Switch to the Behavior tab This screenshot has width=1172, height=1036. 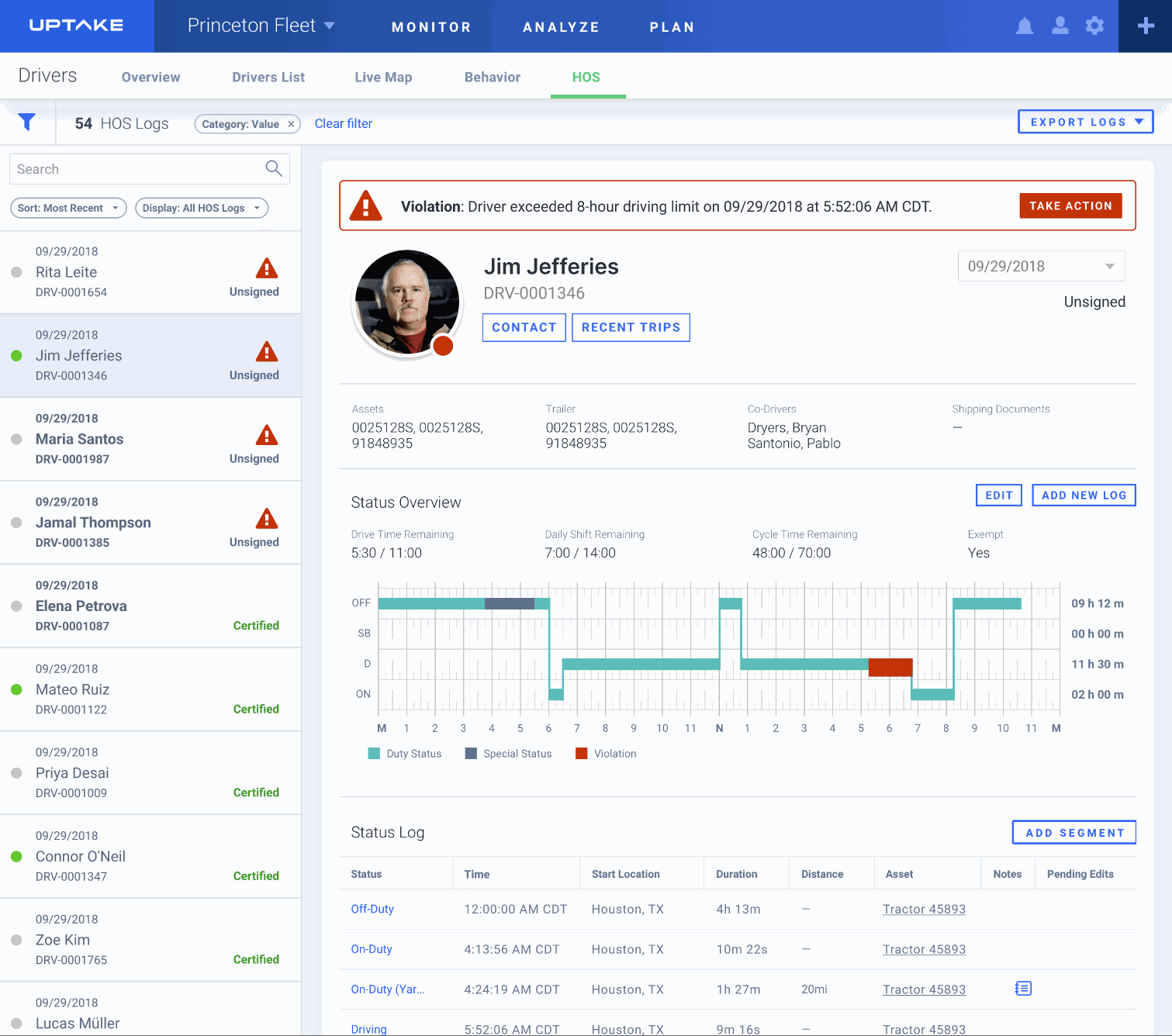(x=492, y=77)
